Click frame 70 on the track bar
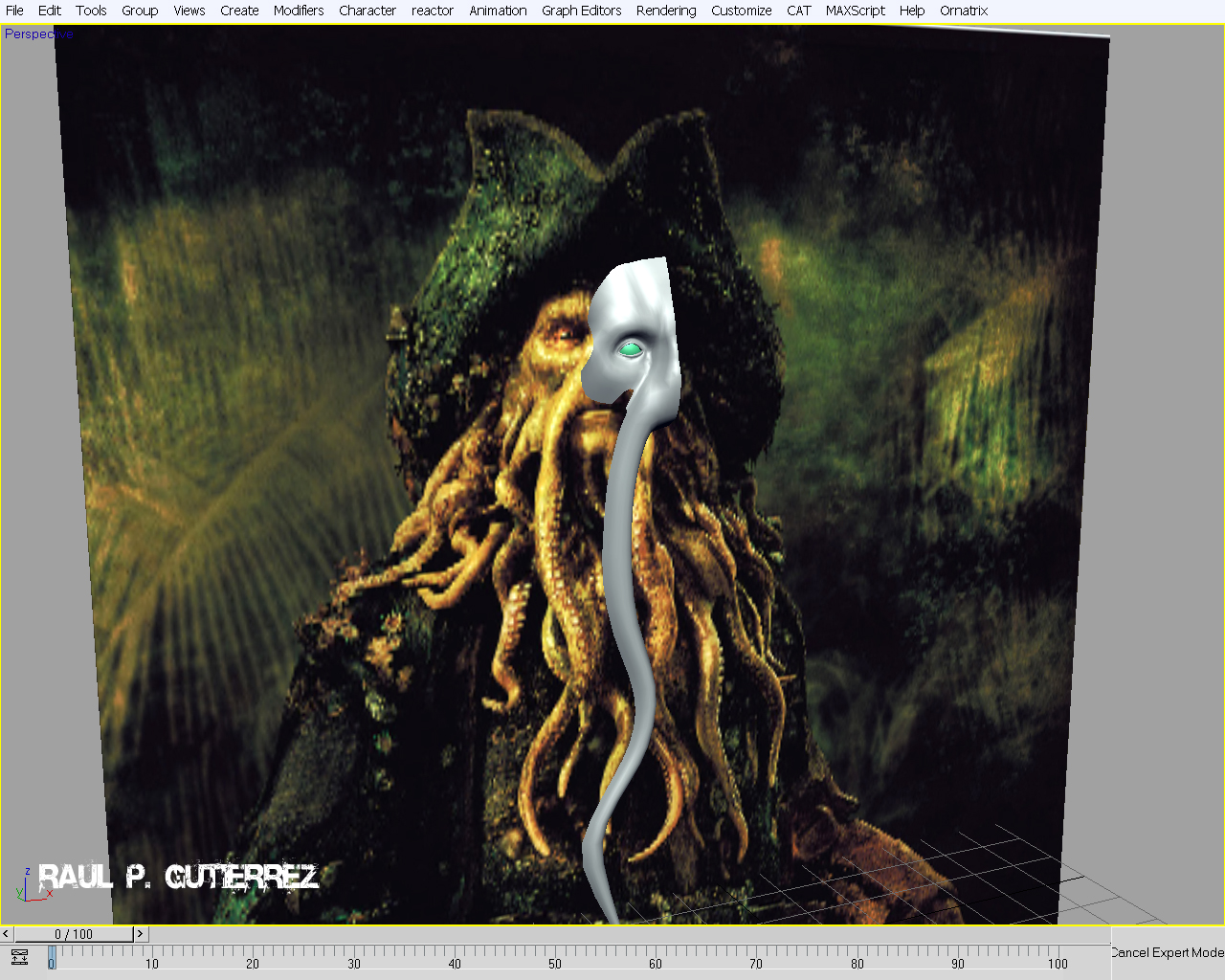 pos(756,963)
